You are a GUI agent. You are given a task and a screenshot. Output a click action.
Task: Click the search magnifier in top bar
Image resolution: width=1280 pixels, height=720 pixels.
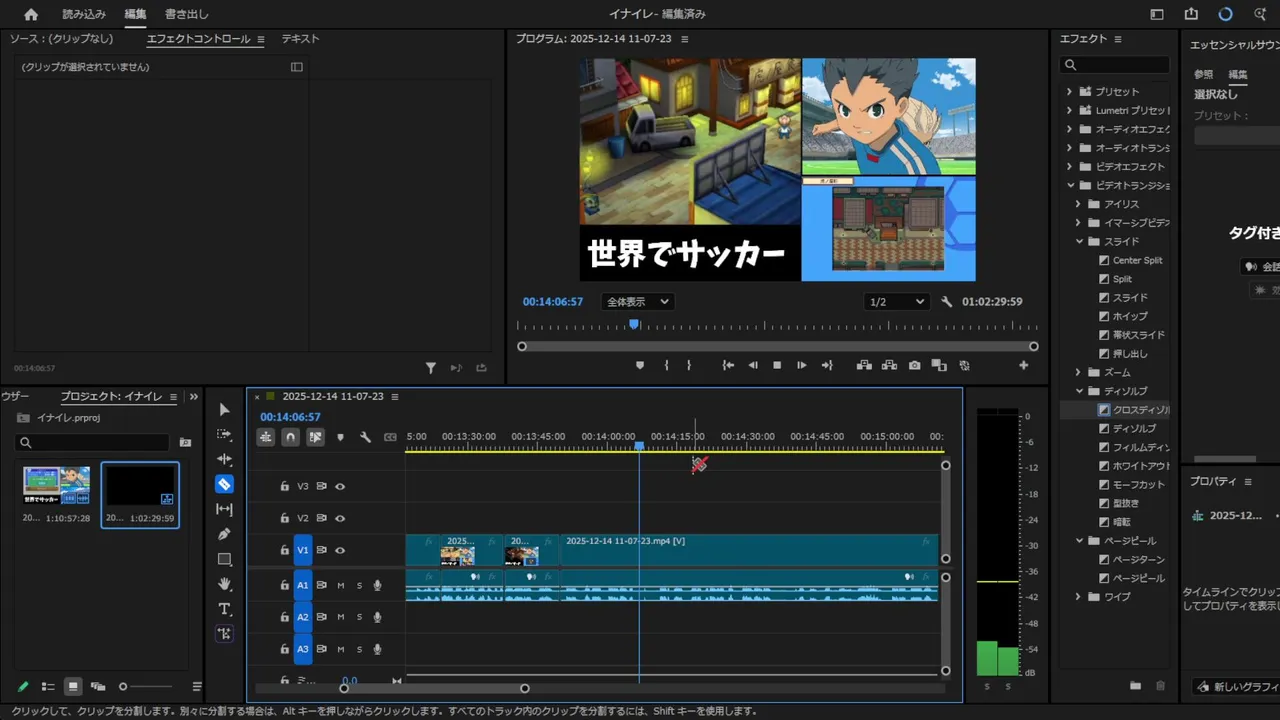tap(1259, 14)
